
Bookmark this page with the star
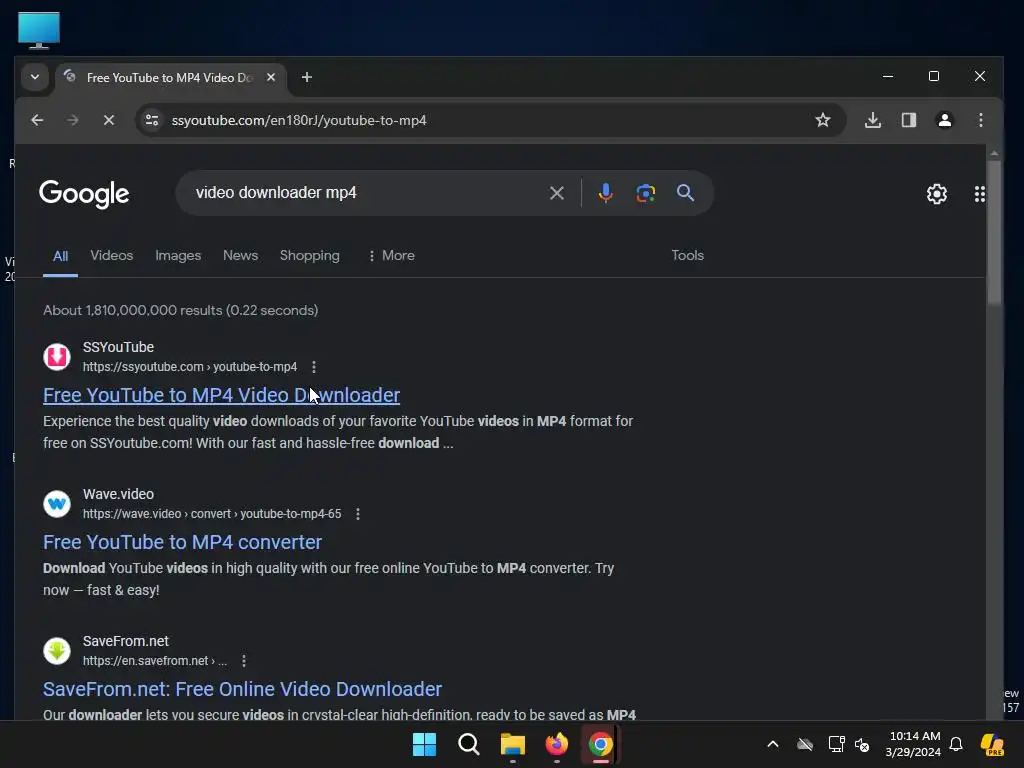(823, 120)
